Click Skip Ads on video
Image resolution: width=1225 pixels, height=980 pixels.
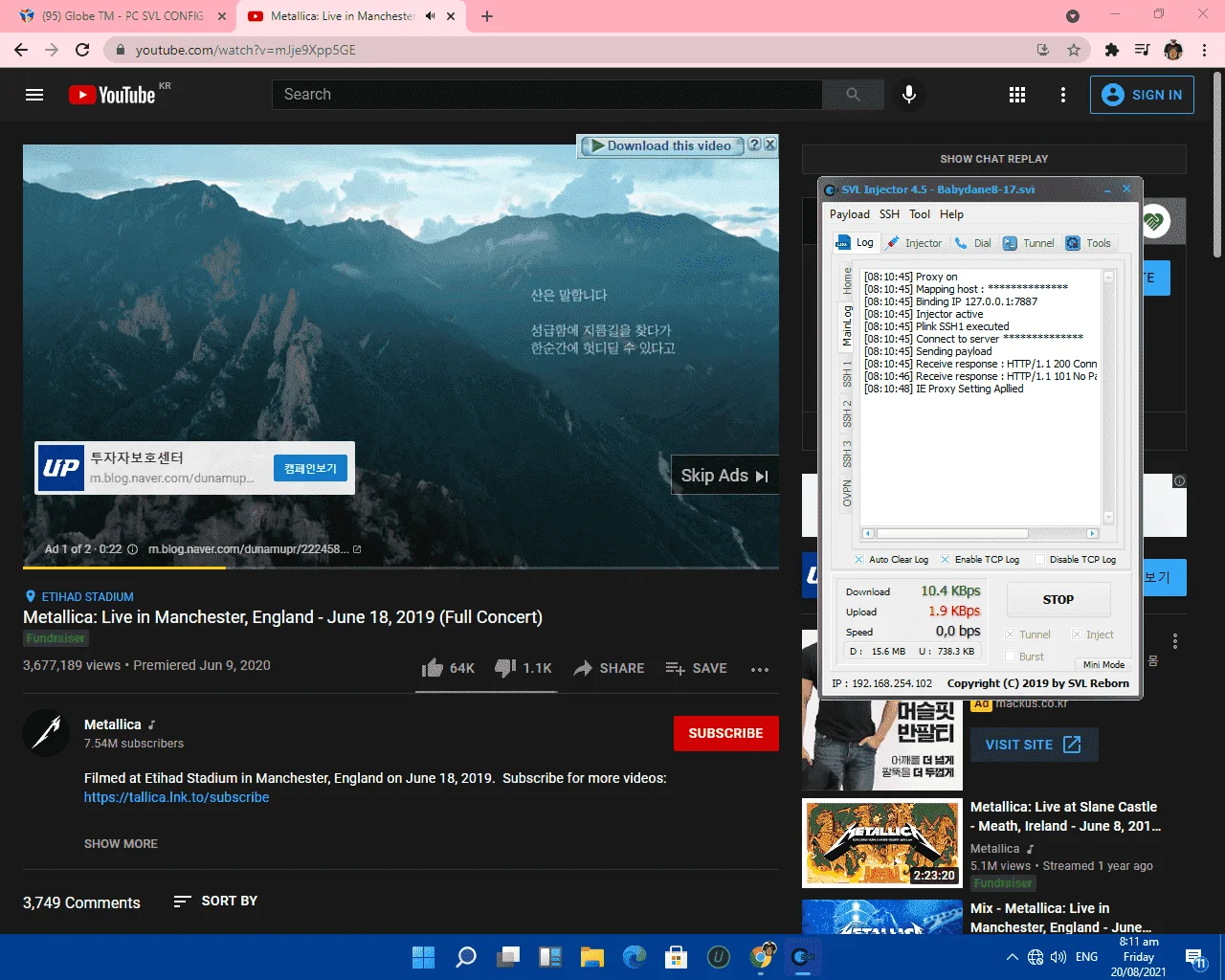point(724,476)
